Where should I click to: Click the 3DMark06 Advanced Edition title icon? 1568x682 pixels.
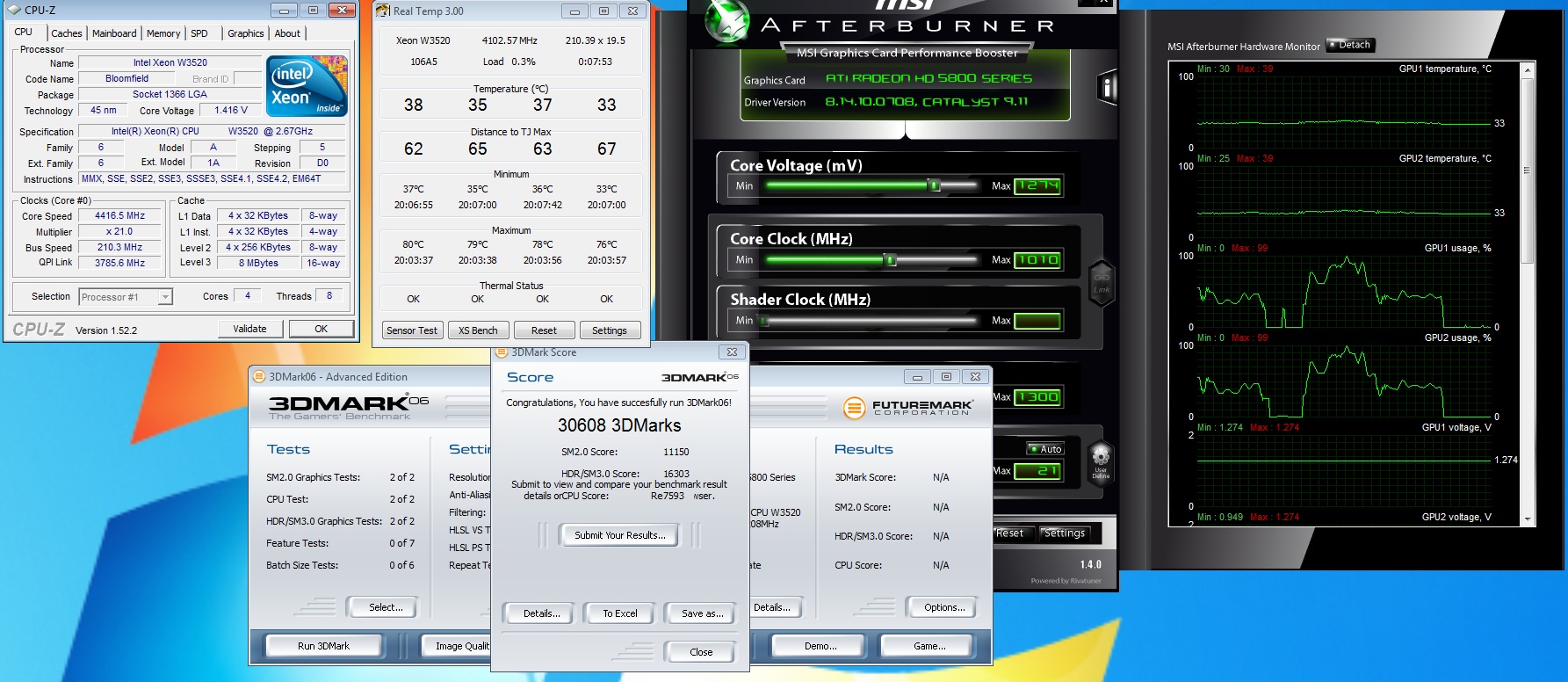pyautogui.click(x=259, y=376)
